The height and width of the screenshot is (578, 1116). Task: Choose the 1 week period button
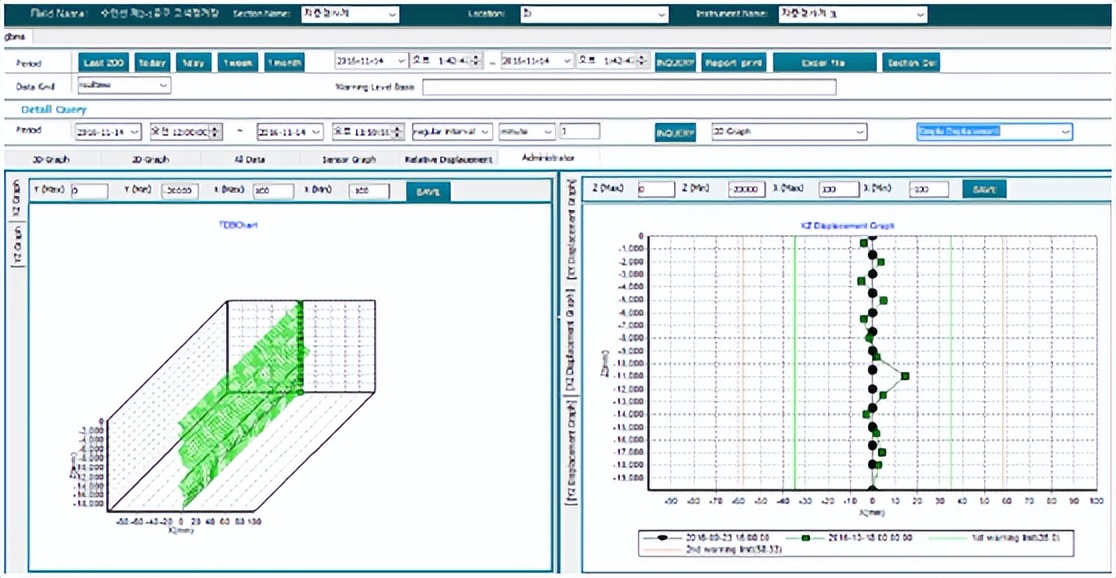click(237, 62)
